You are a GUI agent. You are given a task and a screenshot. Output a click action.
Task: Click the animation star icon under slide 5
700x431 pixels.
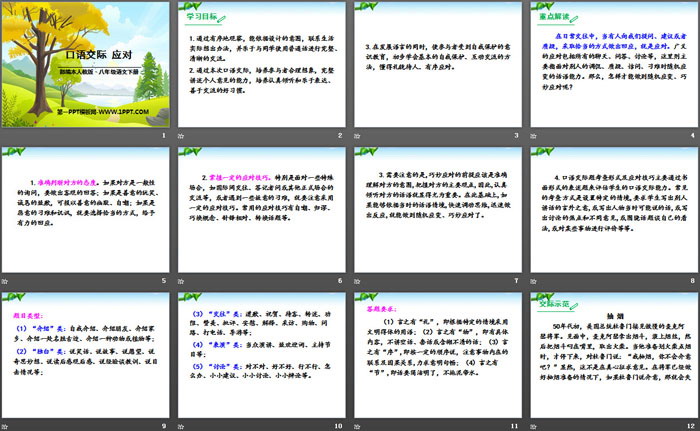[4, 281]
